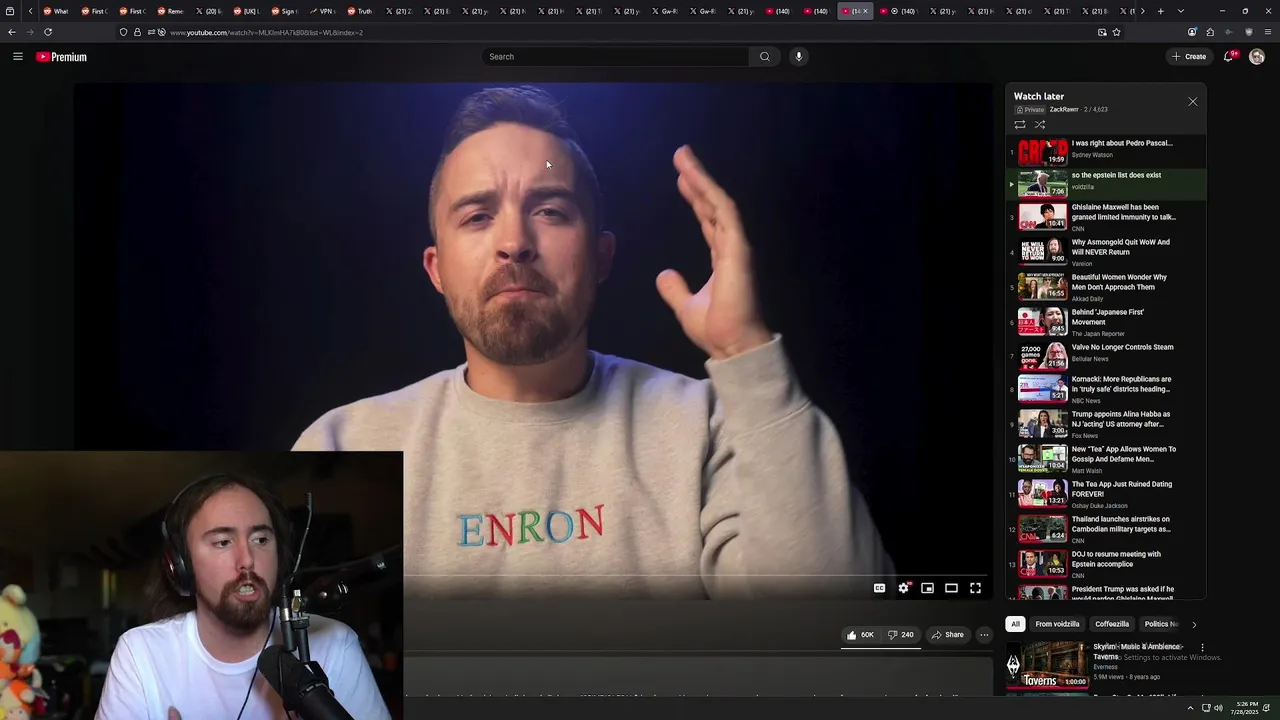Select the 'Coffeezilla' filter chip
This screenshot has width=1280, height=720.
1111,624
